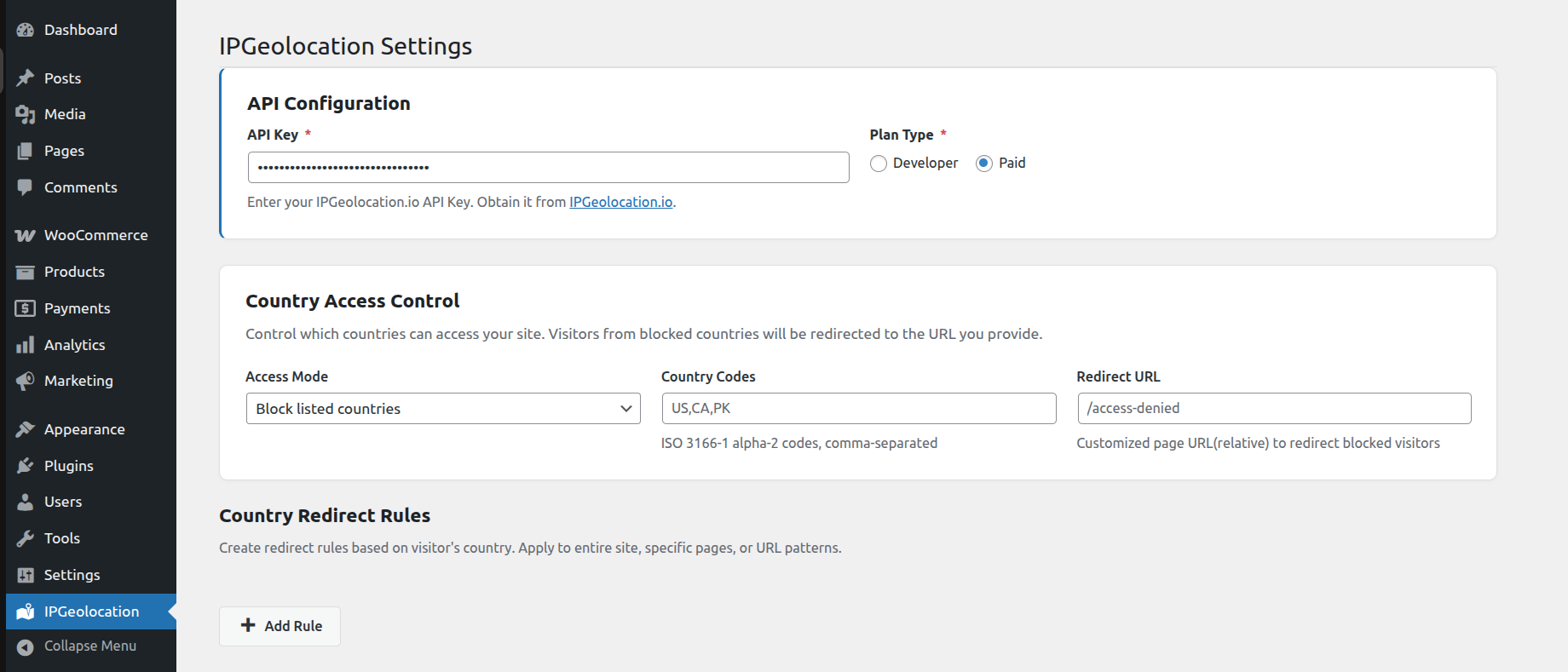Click the Media library icon

tap(25, 114)
